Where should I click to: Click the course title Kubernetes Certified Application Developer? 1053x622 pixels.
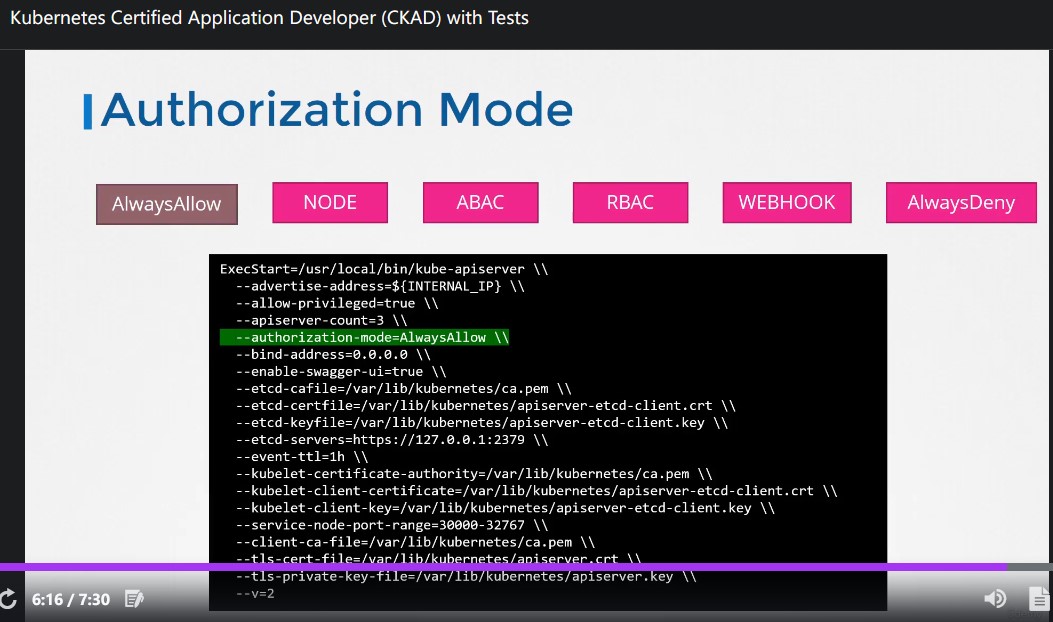pyautogui.click(x=269, y=17)
